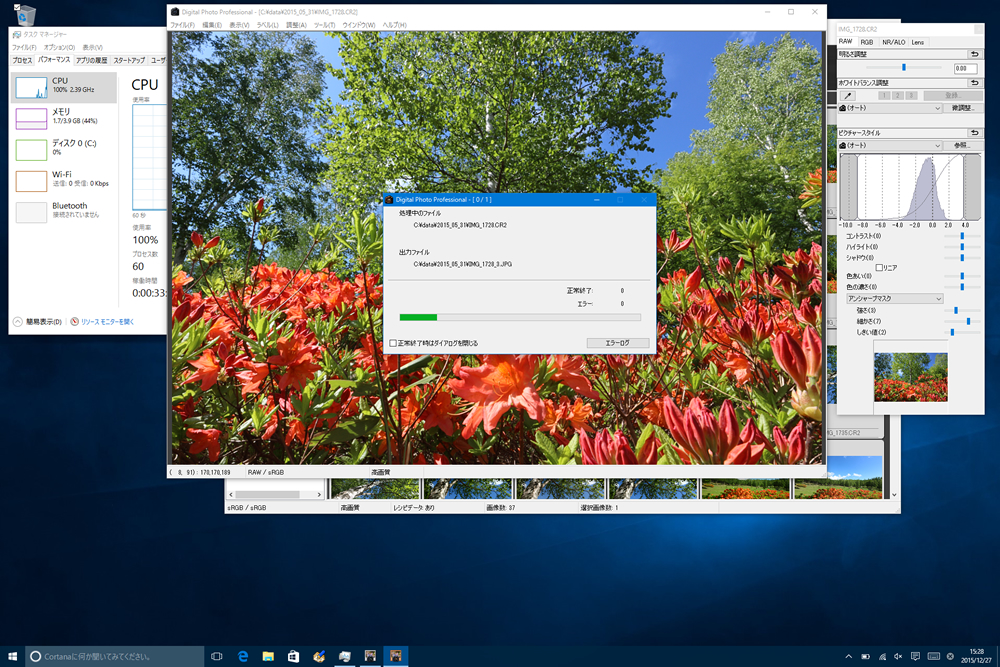This screenshot has height=667, width=1000.
Task: Open the Help menu in Digital Photo Professional
Action: pyautogui.click(x=394, y=25)
